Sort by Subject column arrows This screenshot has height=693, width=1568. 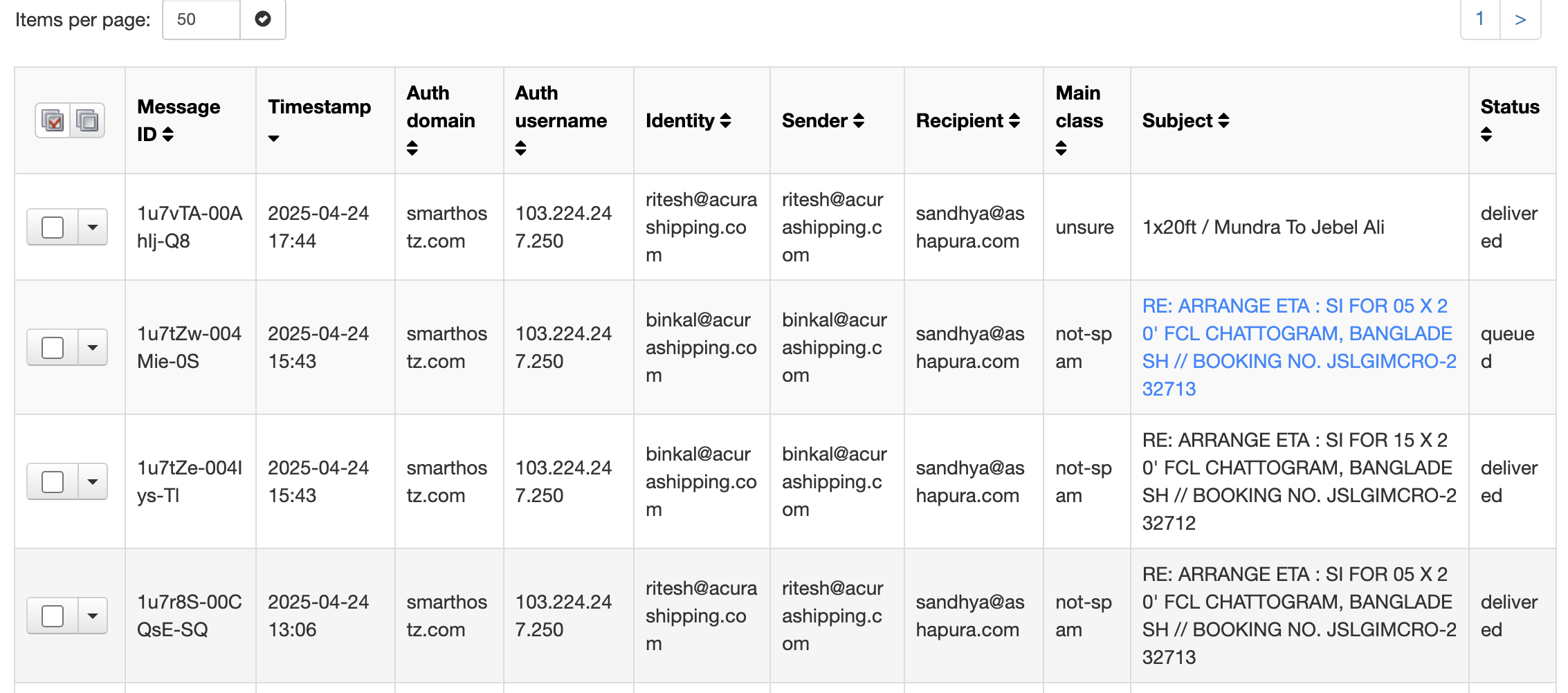pyautogui.click(x=1223, y=121)
